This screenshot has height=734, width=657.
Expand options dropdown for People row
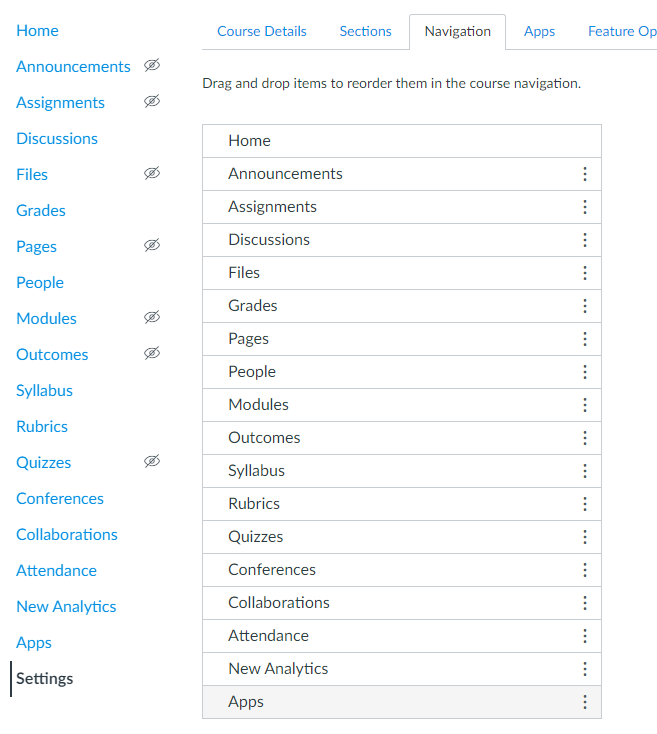pos(585,372)
